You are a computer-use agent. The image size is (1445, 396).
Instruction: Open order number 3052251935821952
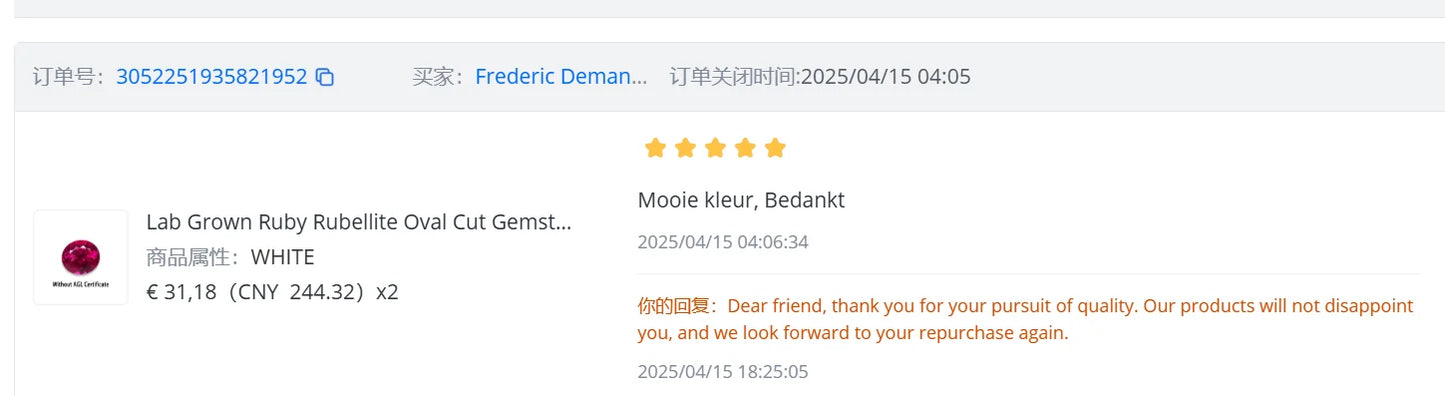tap(212, 77)
